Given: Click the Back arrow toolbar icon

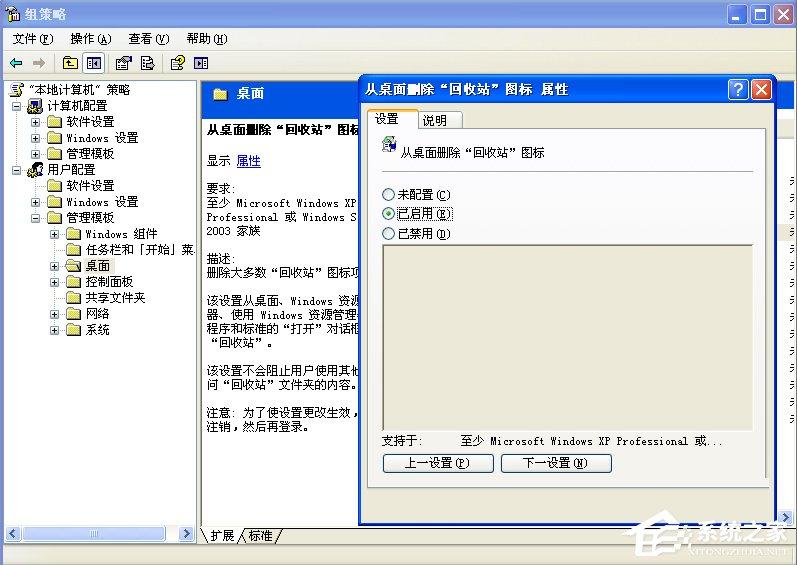Looking at the screenshot, I should 16,63.
